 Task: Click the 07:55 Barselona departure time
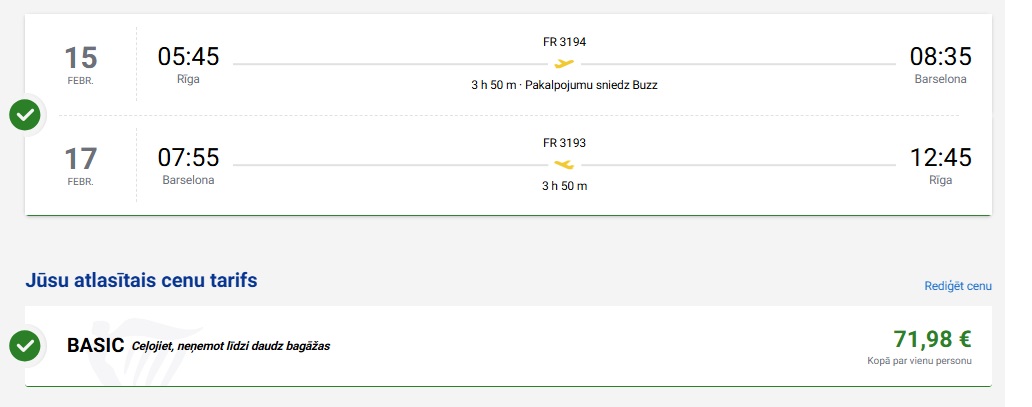point(188,158)
